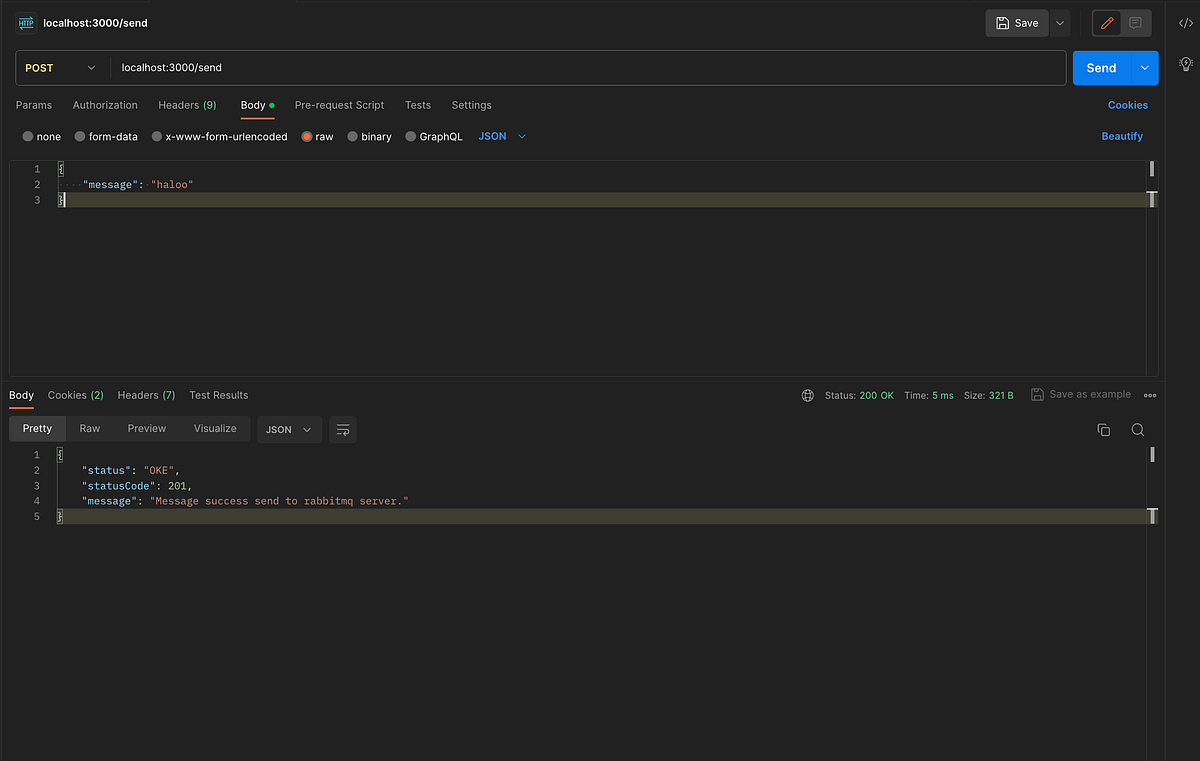Open the response Cookies (2) tab
This screenshot has height=761, width=1200.
click(x=75, y=395)
